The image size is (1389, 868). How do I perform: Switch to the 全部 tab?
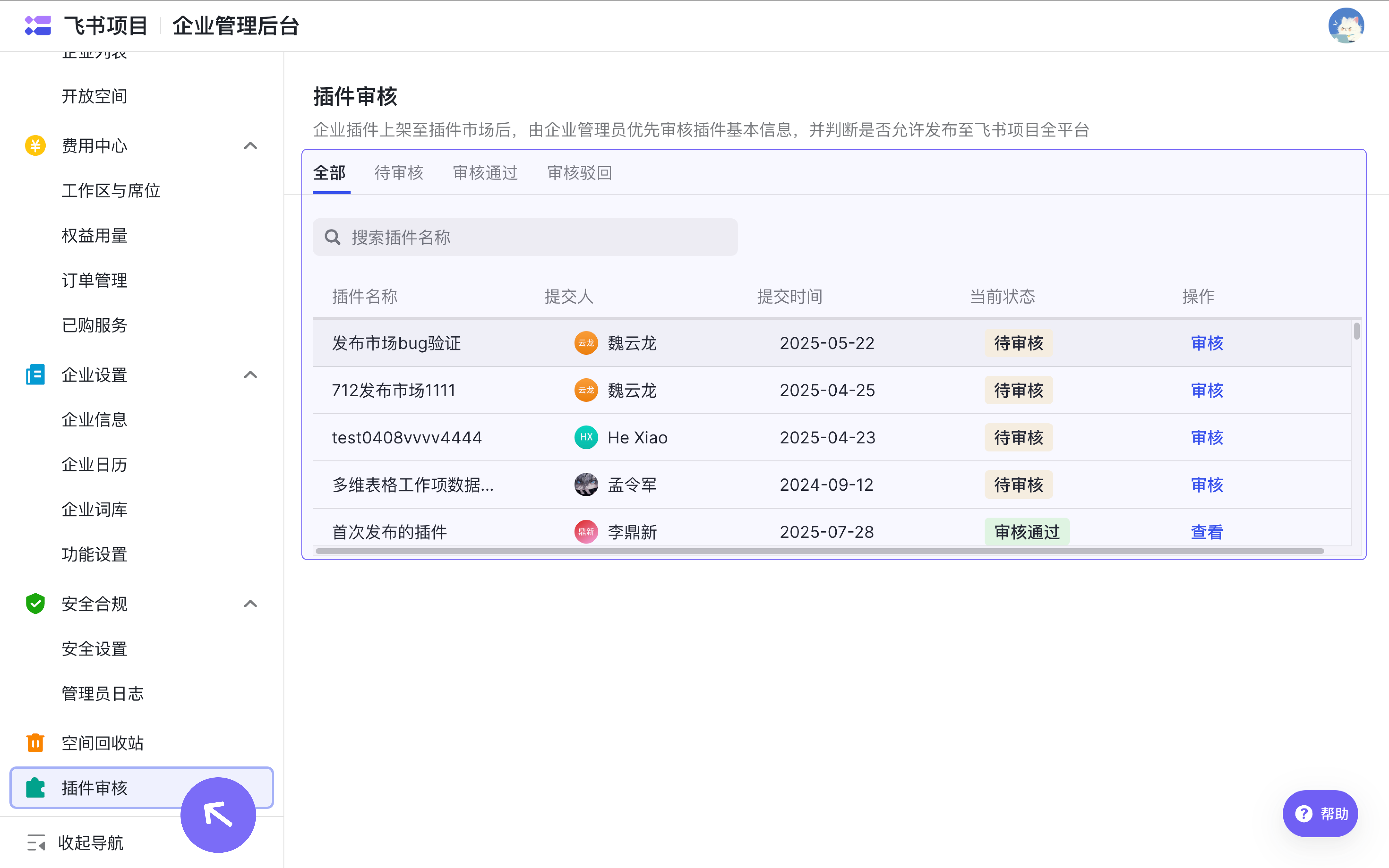click(x=330, y=173)
